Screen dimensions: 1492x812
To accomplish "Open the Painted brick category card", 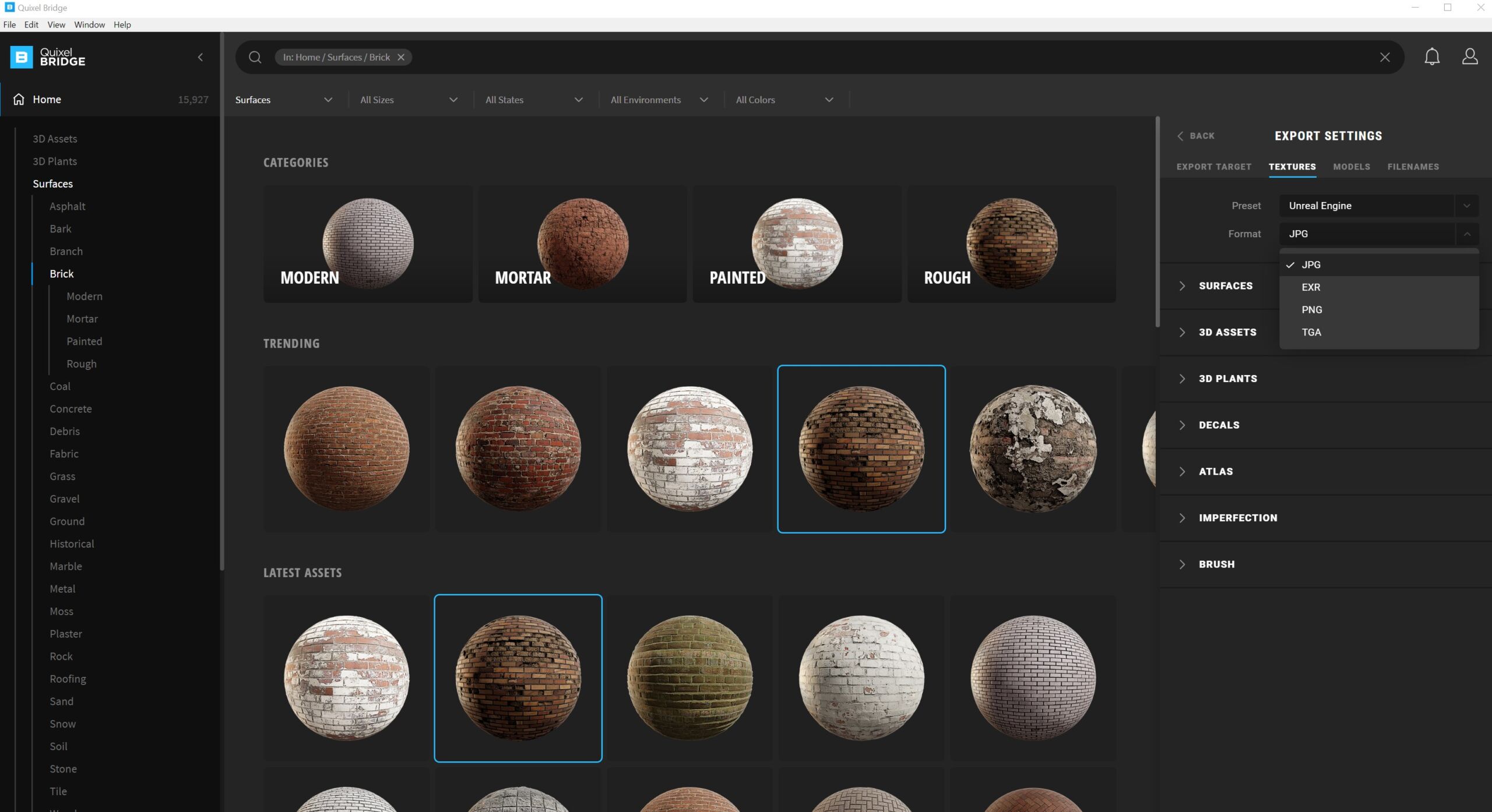I will [797, 243].
